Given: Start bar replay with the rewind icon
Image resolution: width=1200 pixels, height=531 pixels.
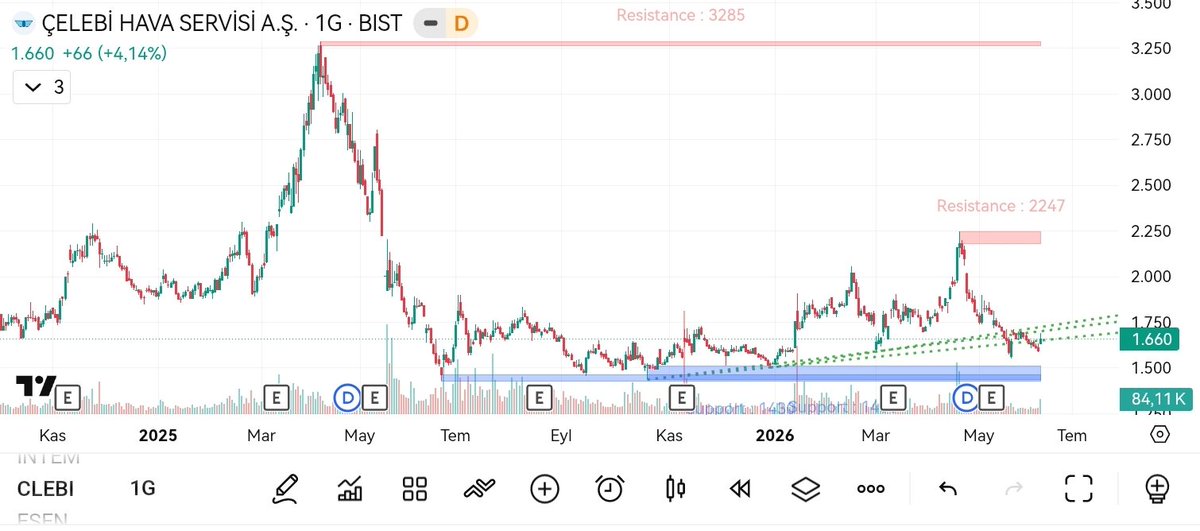Looking at the screenshot, I should 740,489.
